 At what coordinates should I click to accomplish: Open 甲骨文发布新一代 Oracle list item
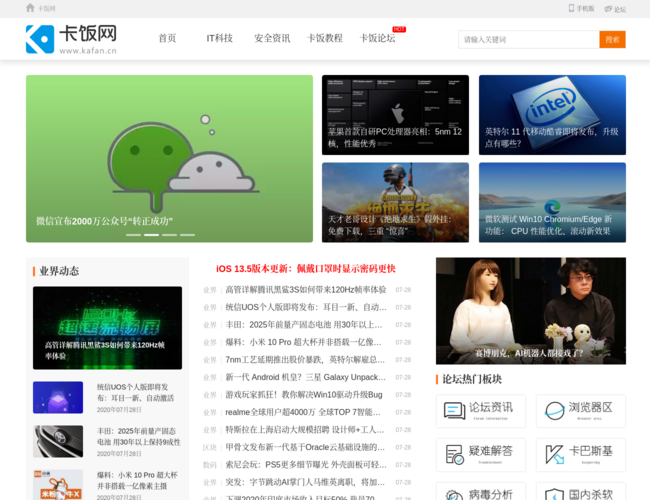[305, 447]
